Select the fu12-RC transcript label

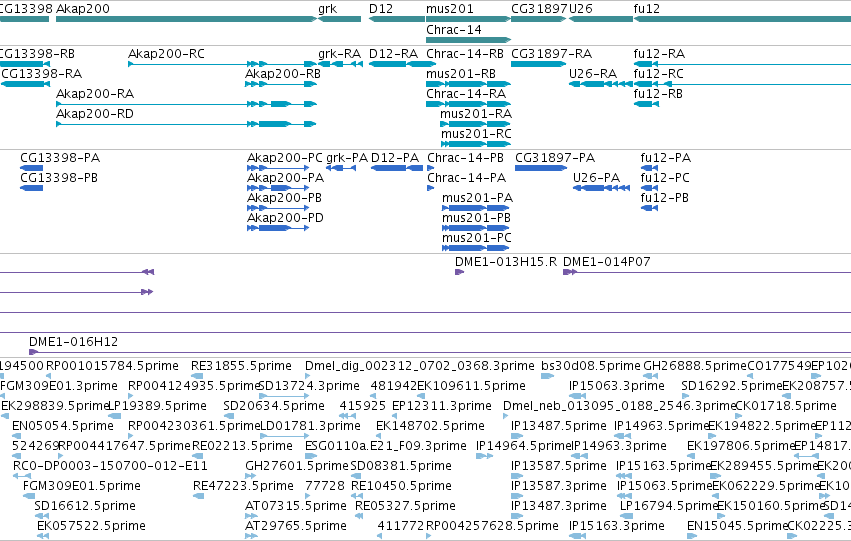tap(659, 74)
